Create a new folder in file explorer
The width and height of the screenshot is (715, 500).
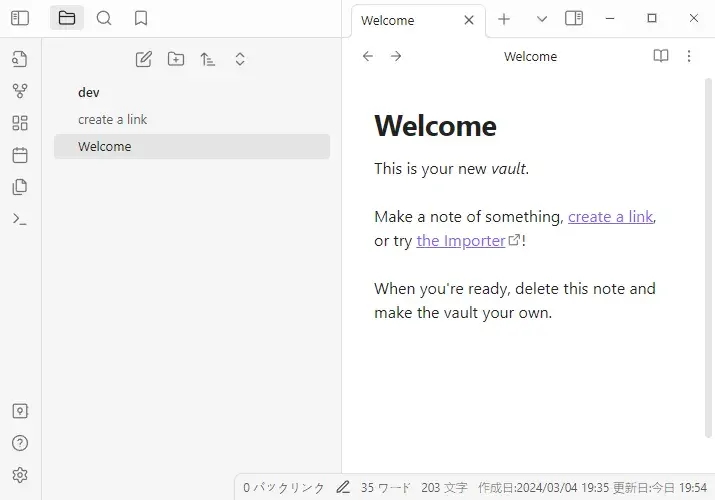pyautogui.click(x=176, y=59)
